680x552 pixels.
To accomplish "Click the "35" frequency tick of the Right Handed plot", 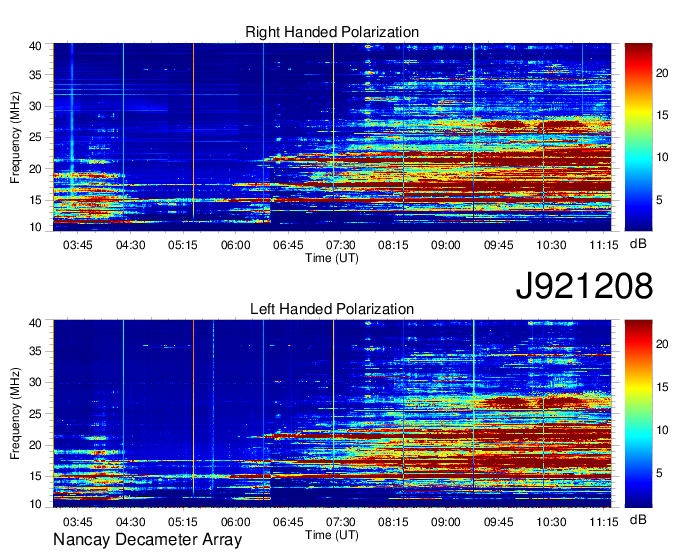I will click(x=35, y=75).
